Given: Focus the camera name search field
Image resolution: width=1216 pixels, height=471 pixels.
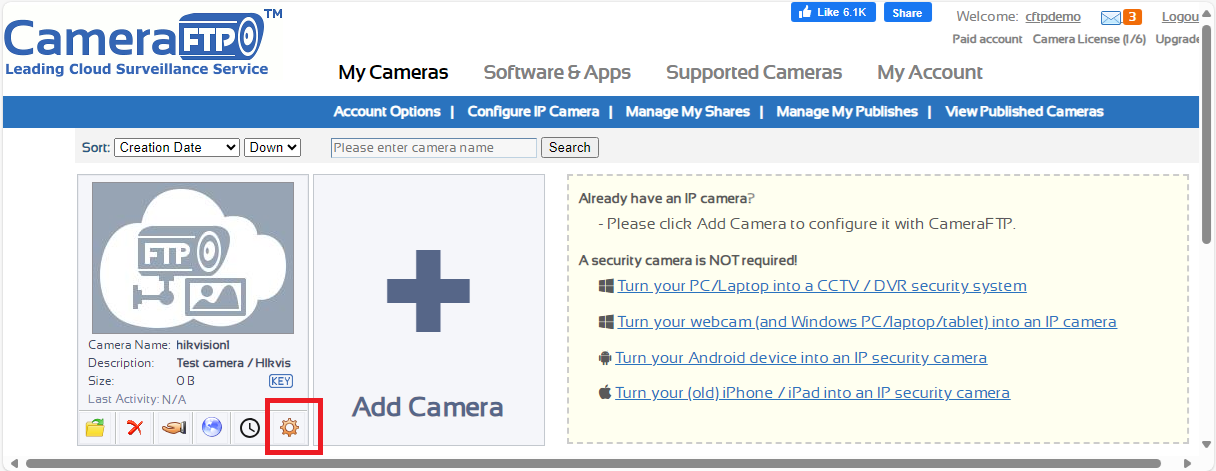Looking at the screenshot, I should click(x=434, y=148).
